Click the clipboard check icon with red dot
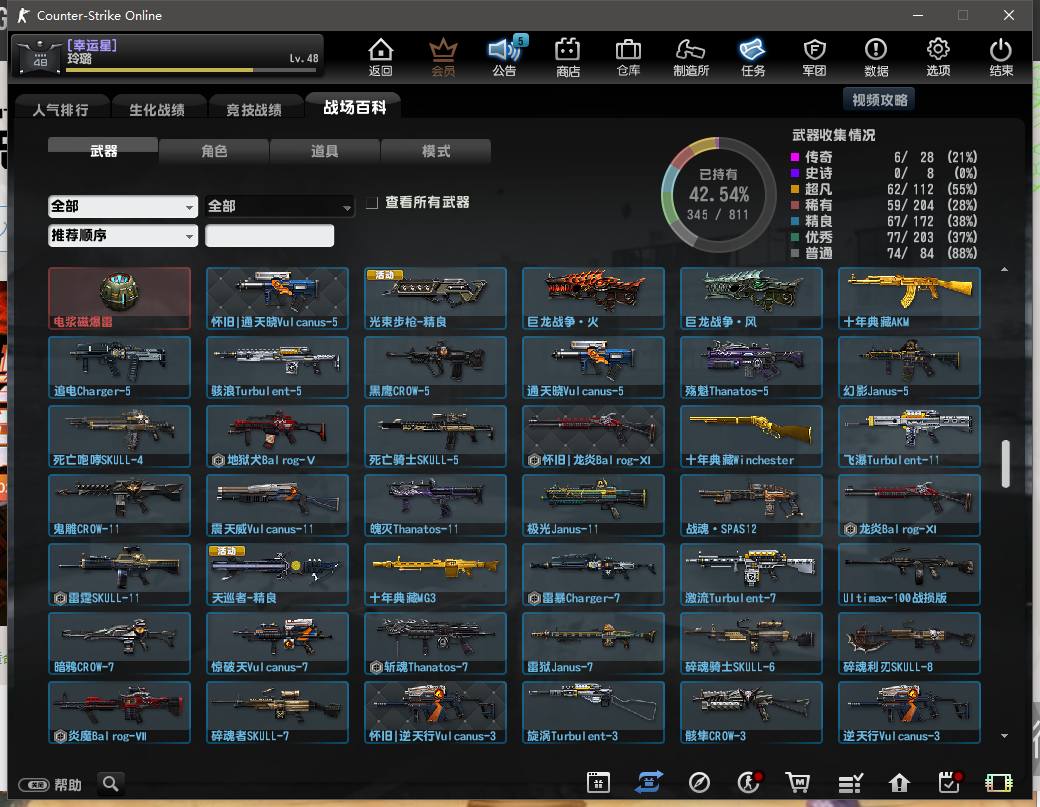The width and height of the screenshot is (1040, 807). (950, 782)
